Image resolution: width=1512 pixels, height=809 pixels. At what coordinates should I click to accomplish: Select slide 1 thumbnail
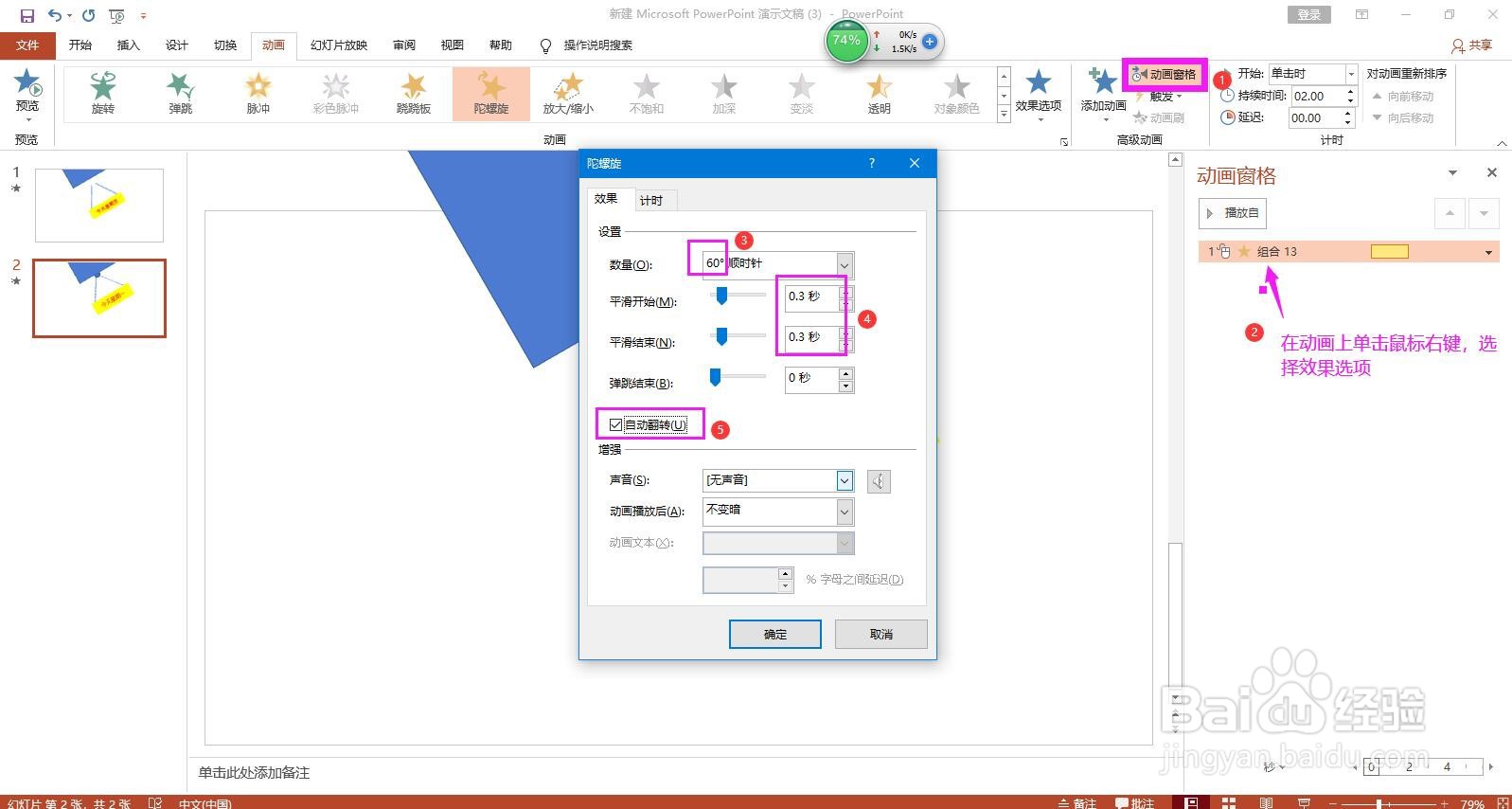[x=99, y=206]
